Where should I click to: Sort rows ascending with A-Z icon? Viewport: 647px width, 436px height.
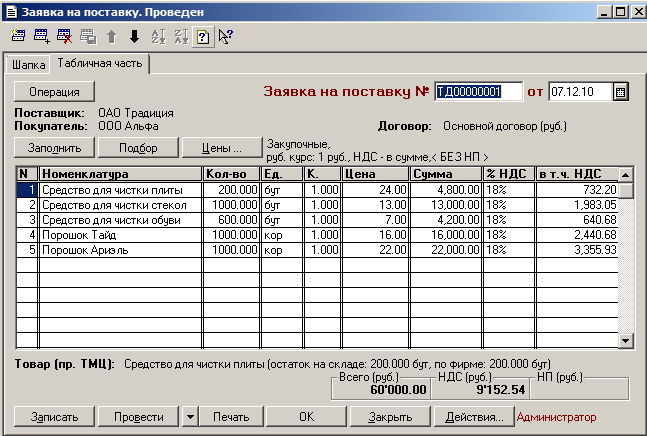(158, 37)
